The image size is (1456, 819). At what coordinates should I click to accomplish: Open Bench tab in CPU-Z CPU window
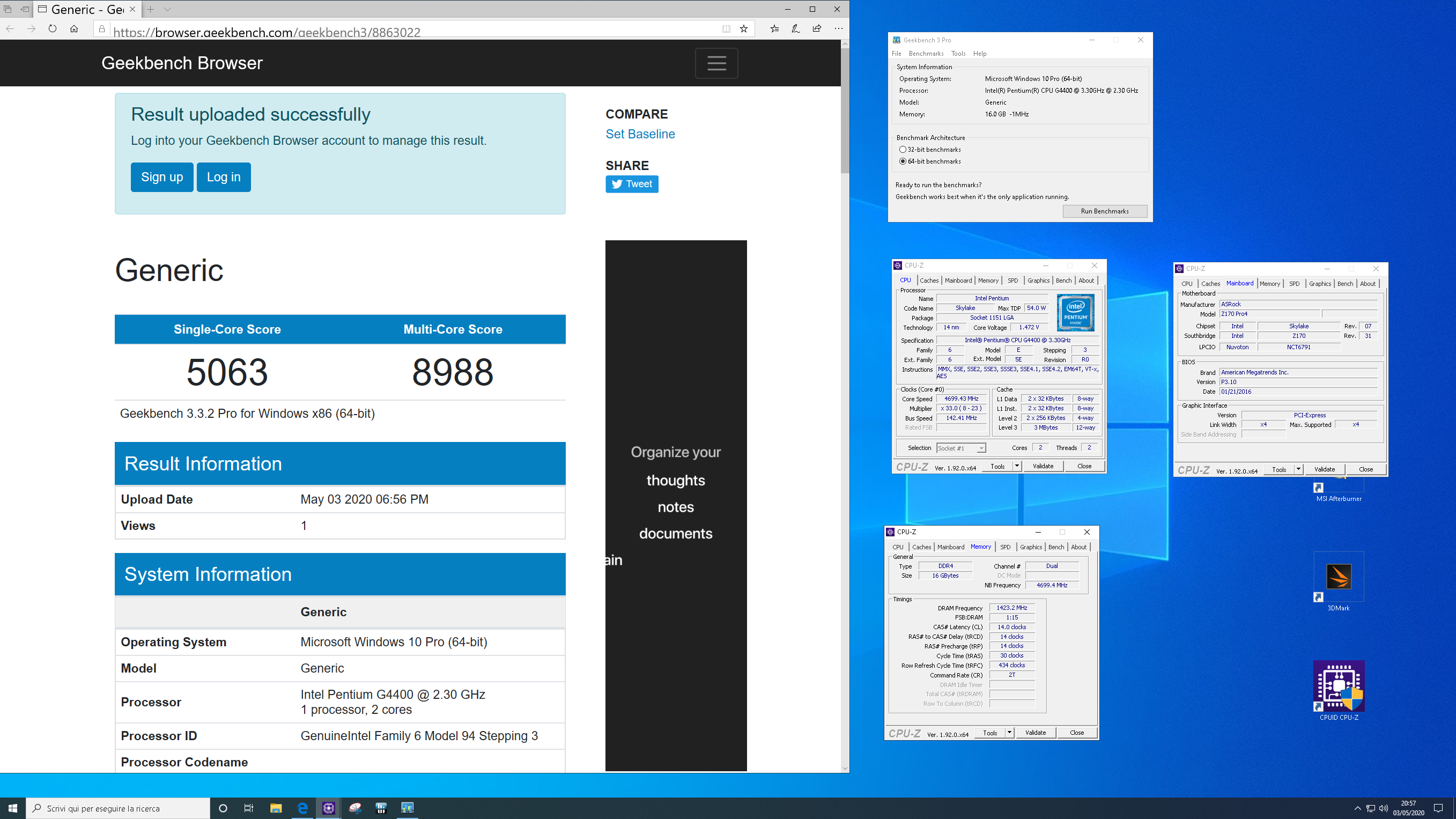[x=1063, y=281]
